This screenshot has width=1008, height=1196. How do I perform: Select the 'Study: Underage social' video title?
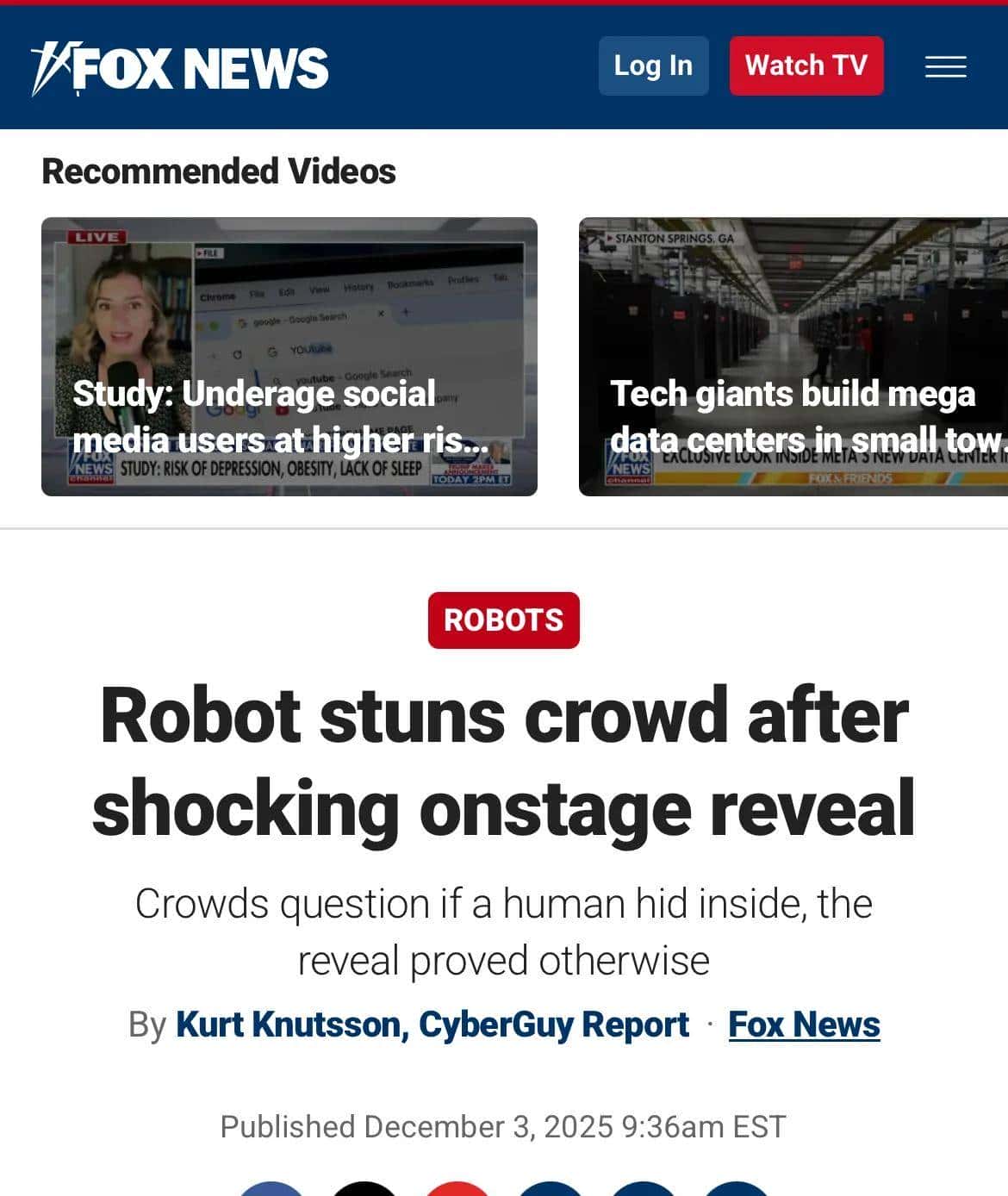(254, 394)
